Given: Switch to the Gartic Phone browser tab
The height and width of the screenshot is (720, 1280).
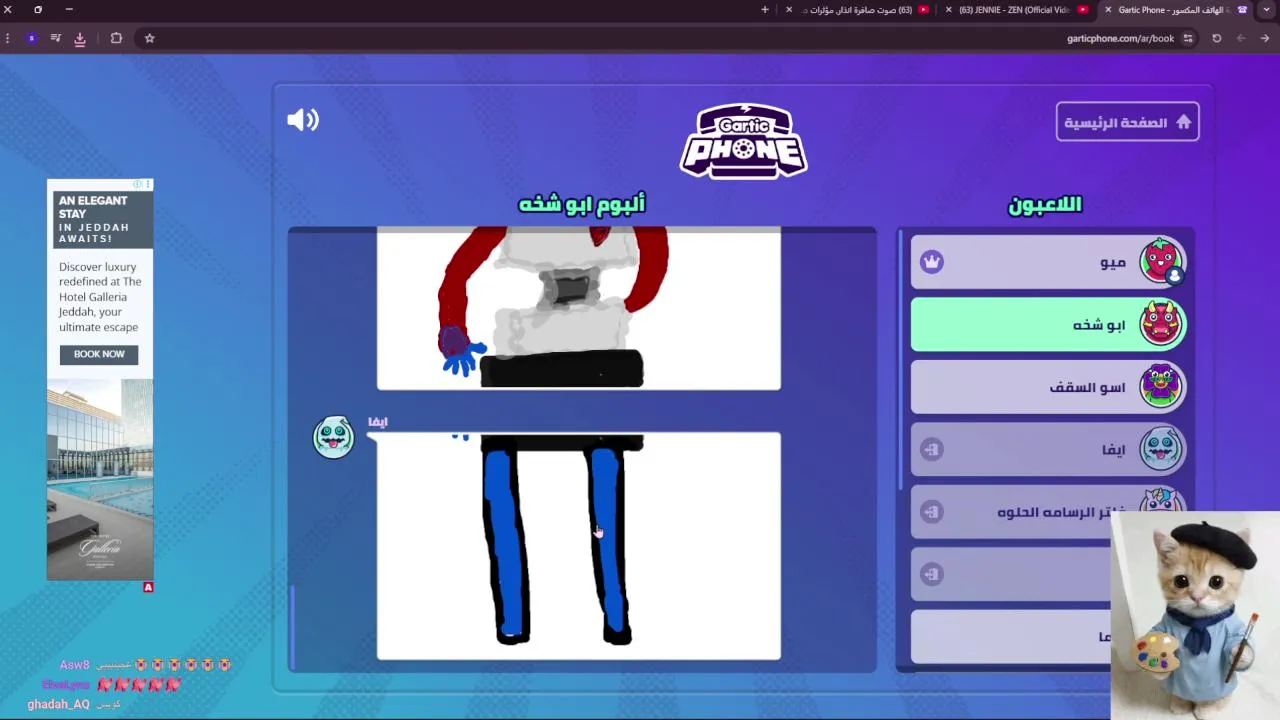Looking at the screenshot, I should 1175,10.
